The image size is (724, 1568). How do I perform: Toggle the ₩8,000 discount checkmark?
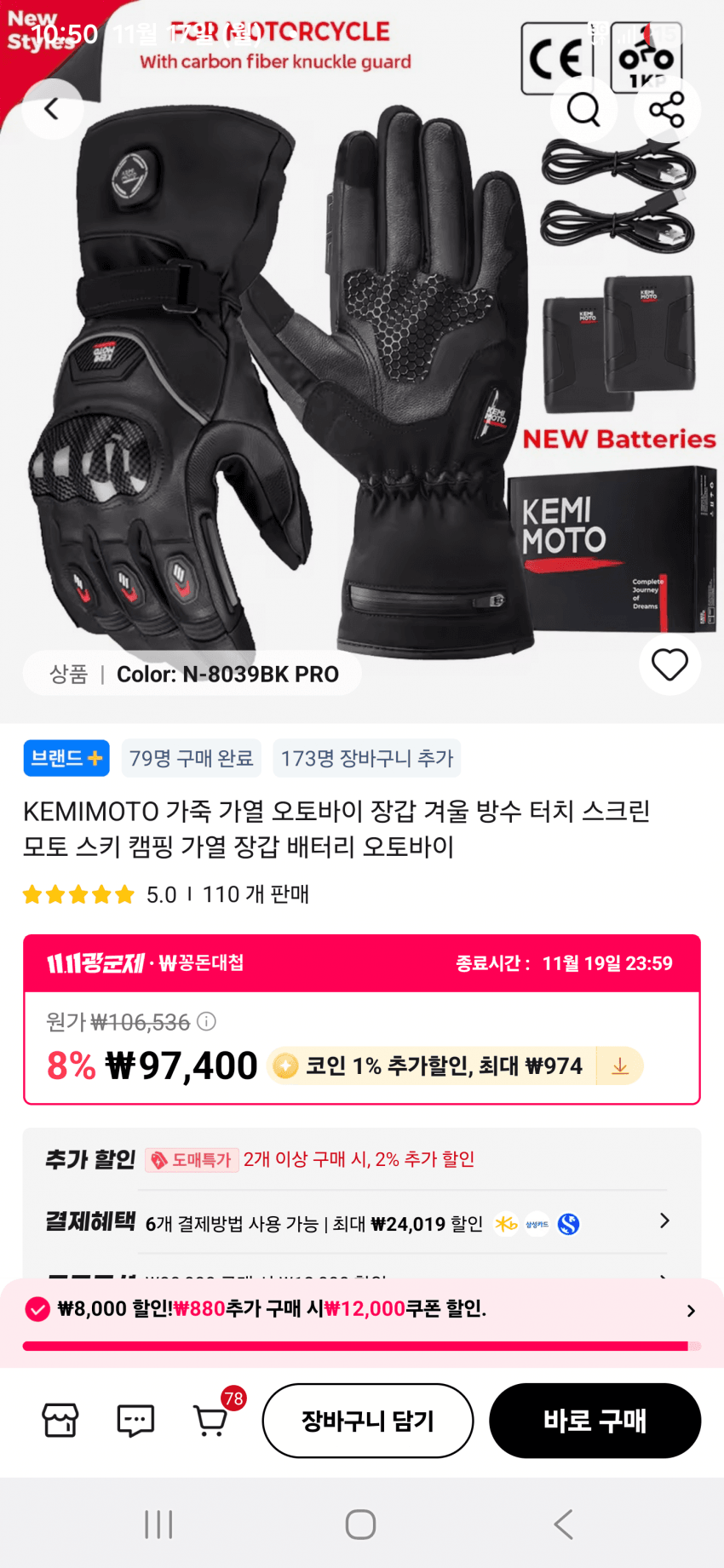point(37,1309)
